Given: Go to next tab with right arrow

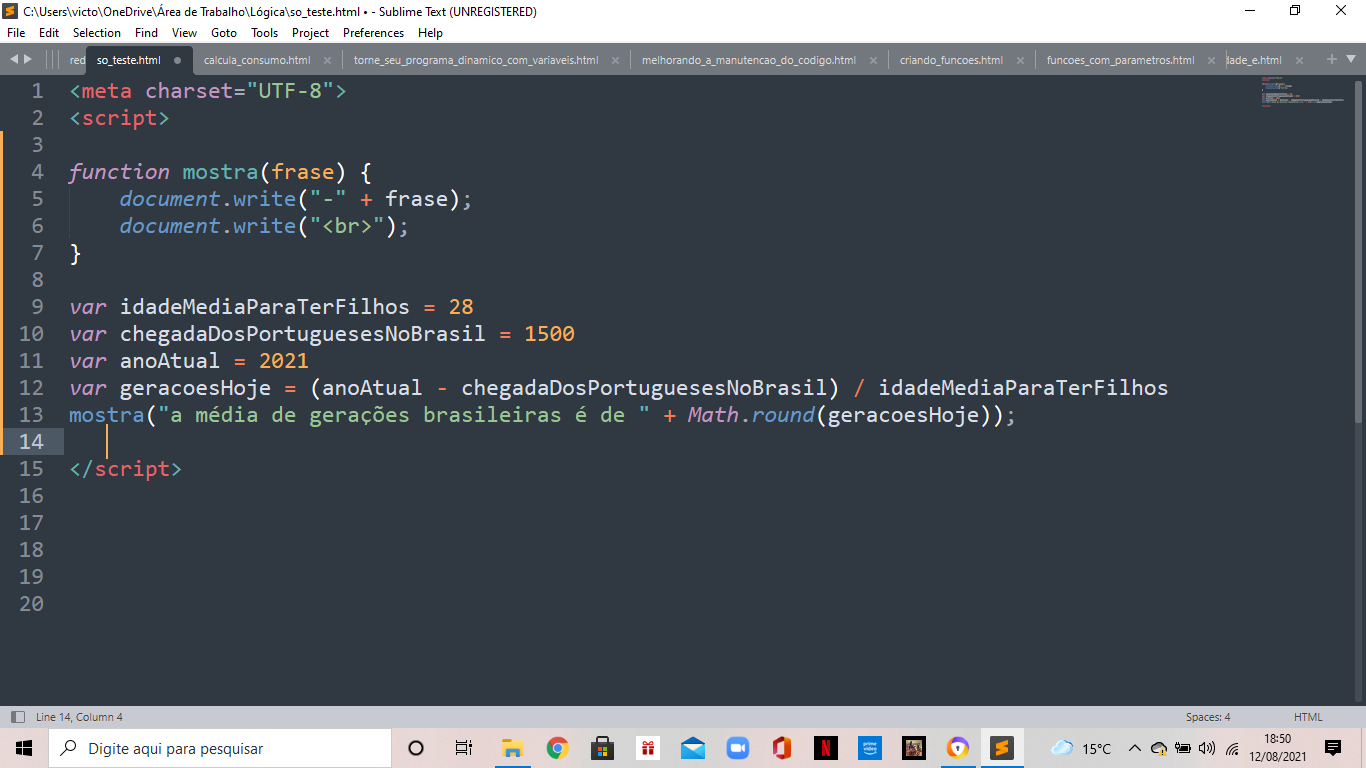Looking at the screenshot, I should tap(27, 60).
